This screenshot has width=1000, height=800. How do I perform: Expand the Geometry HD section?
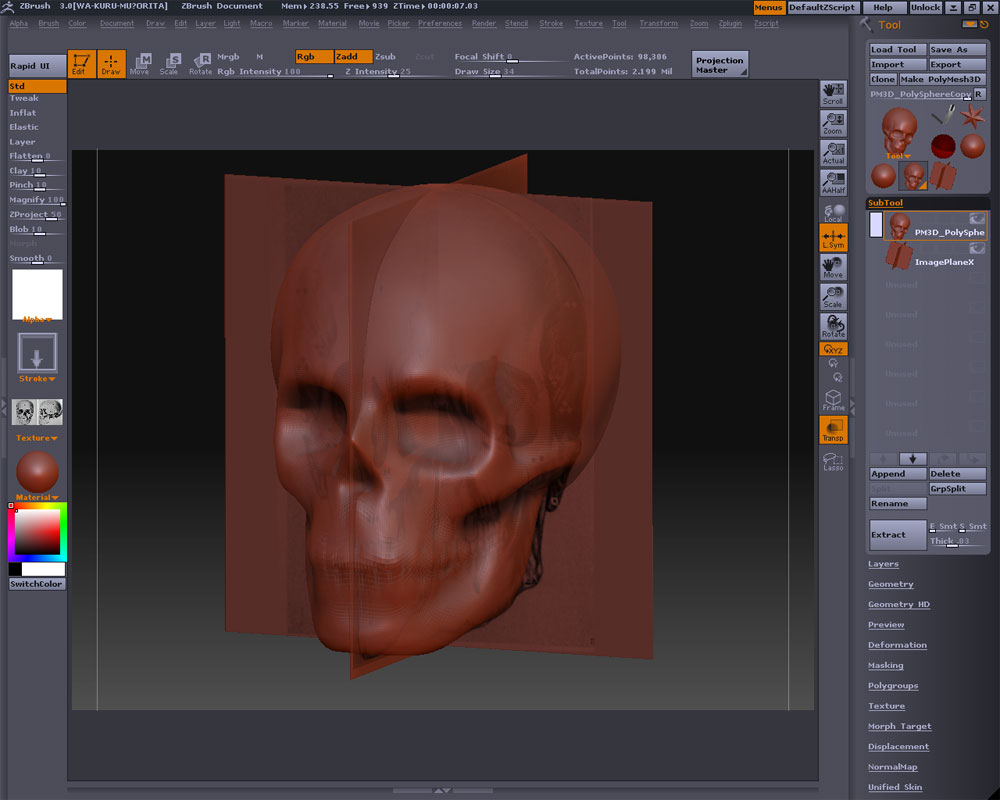tap(898, 604)
